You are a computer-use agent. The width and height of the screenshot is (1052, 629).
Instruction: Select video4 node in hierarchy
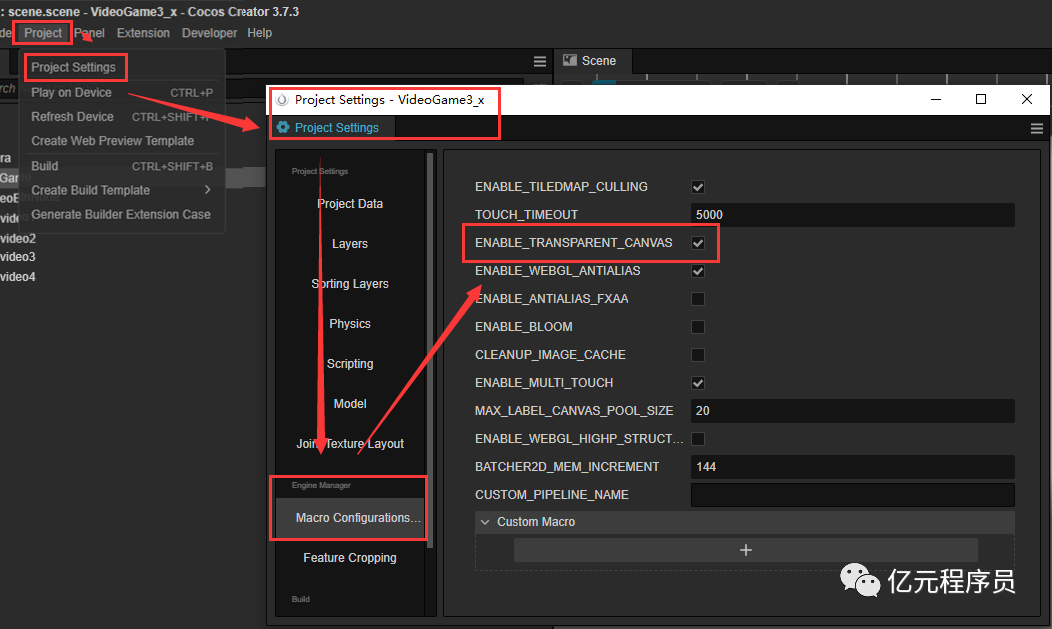click(18, 276)
